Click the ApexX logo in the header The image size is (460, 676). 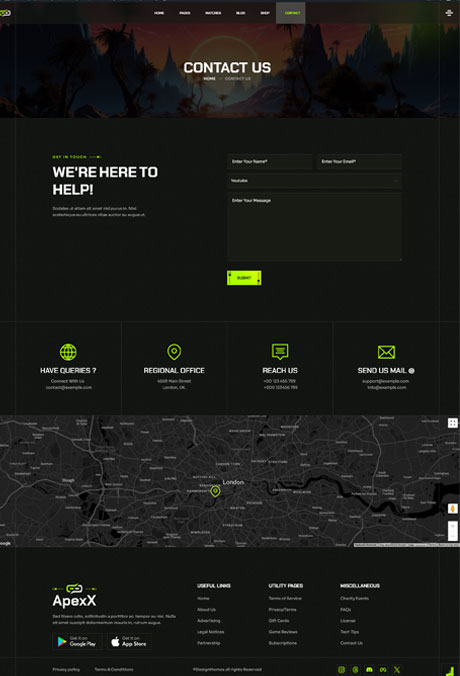coord(5,13)
